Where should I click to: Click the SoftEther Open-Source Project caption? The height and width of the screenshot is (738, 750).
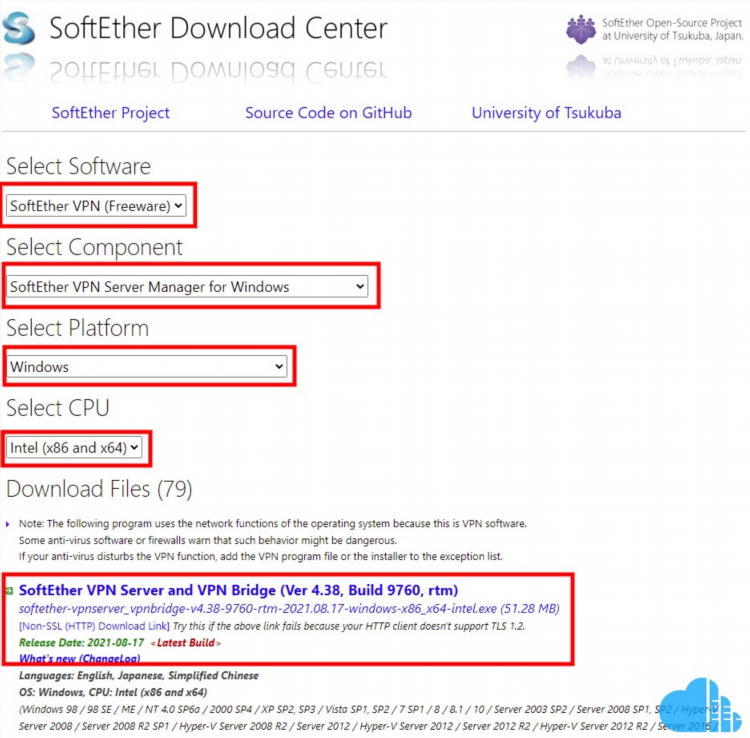(673, 29)
